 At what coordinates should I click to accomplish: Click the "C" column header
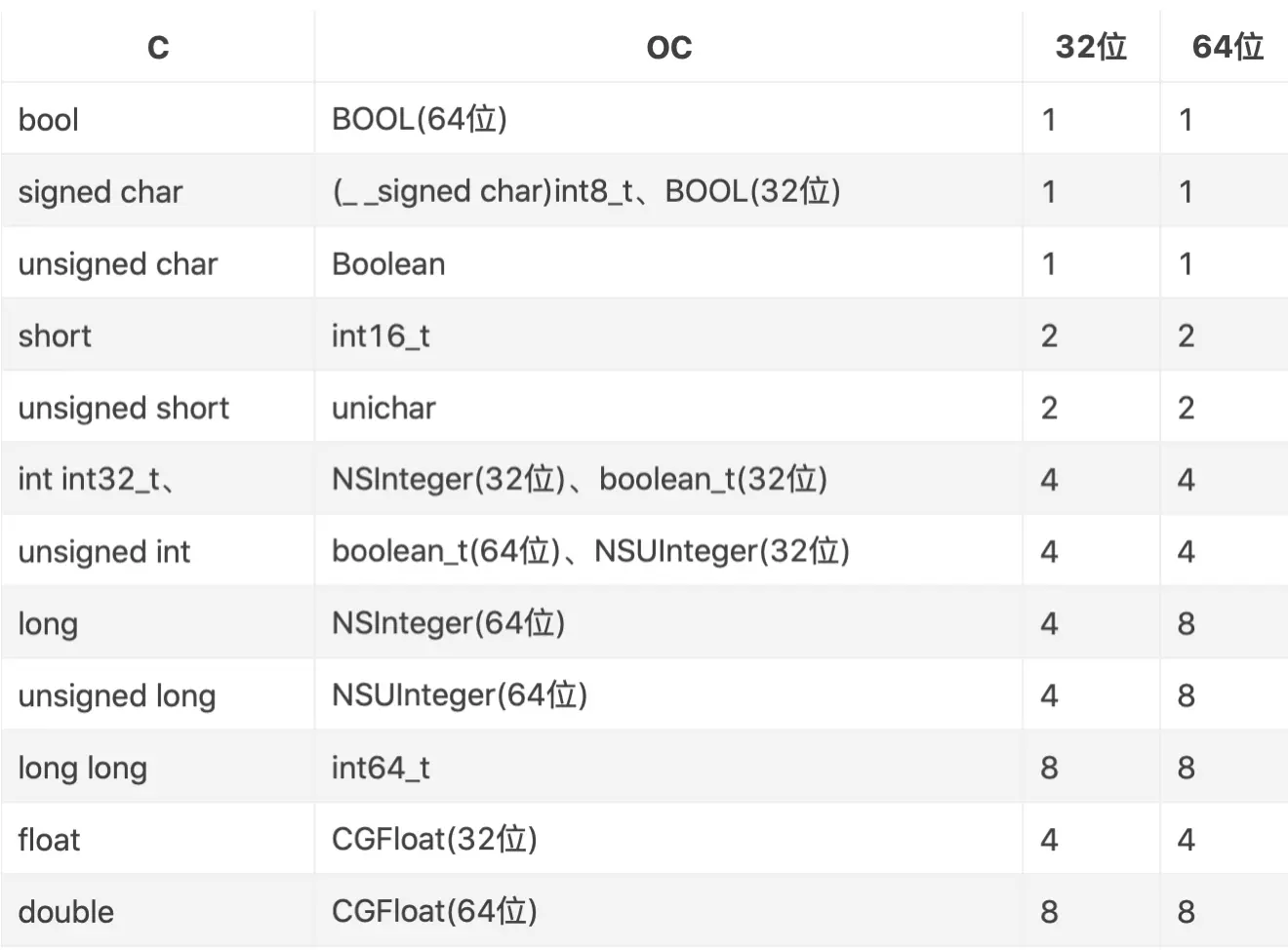(158, 47)
